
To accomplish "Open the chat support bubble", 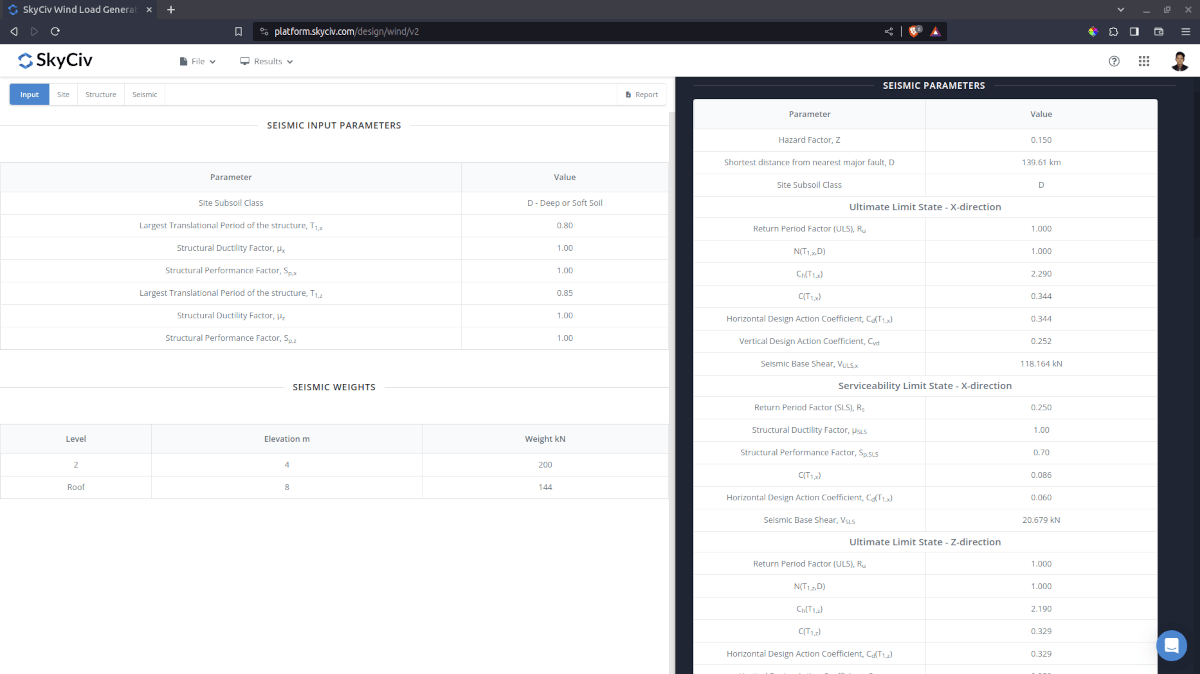I will (x=1171, y=646).
